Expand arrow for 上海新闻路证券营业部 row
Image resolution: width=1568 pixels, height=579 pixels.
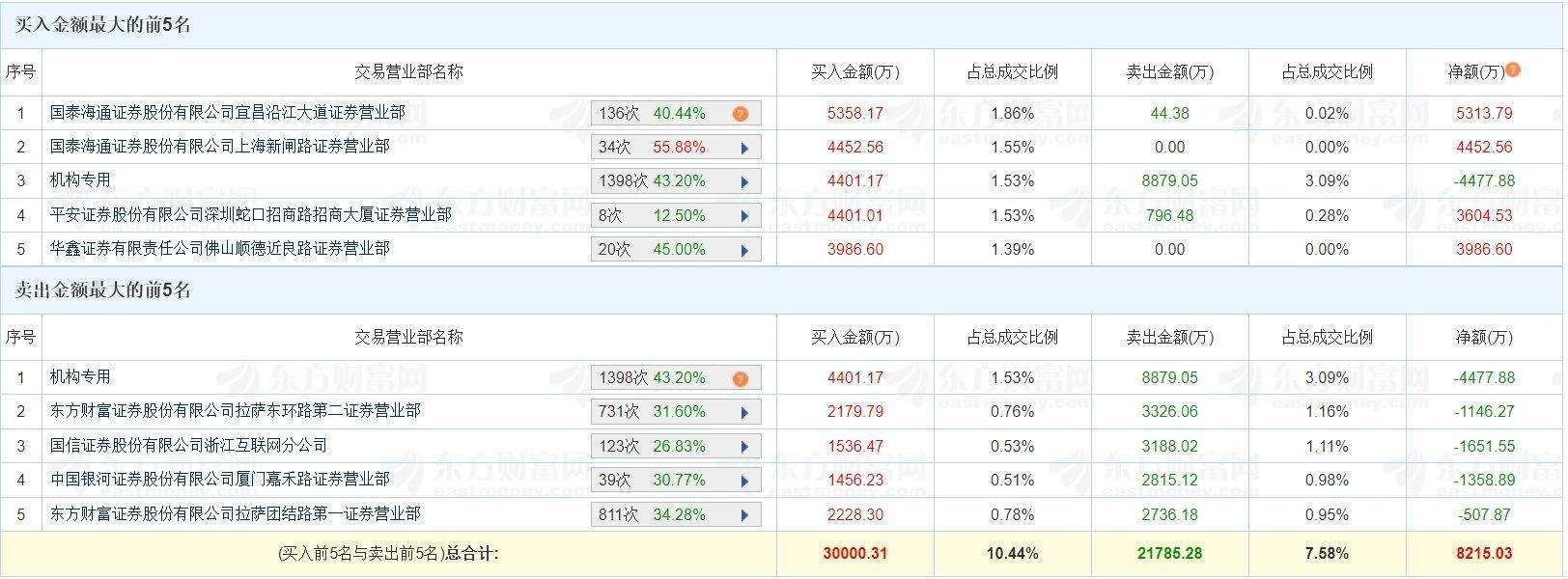click(x=744, y=148)
